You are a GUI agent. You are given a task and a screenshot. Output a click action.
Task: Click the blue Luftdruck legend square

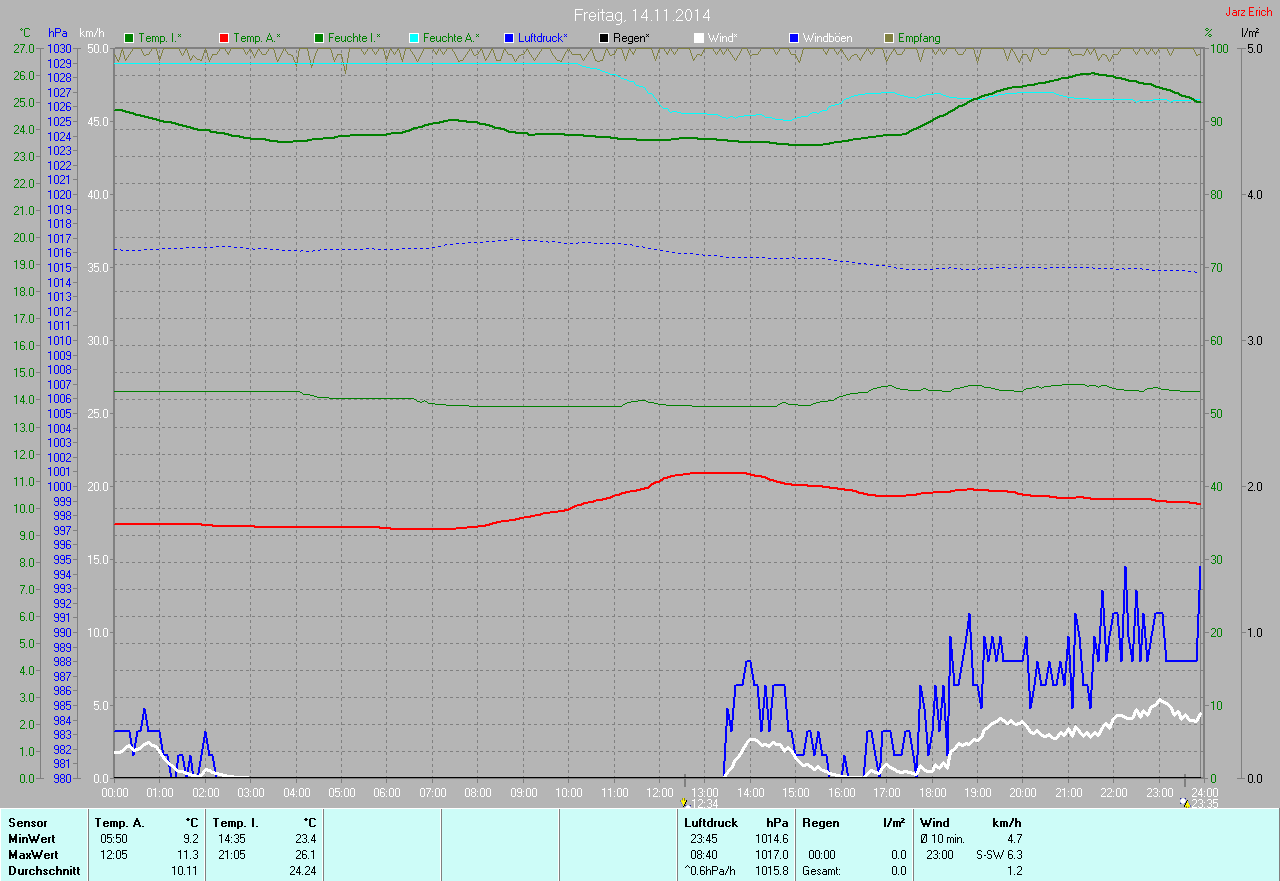click(509, 38)
